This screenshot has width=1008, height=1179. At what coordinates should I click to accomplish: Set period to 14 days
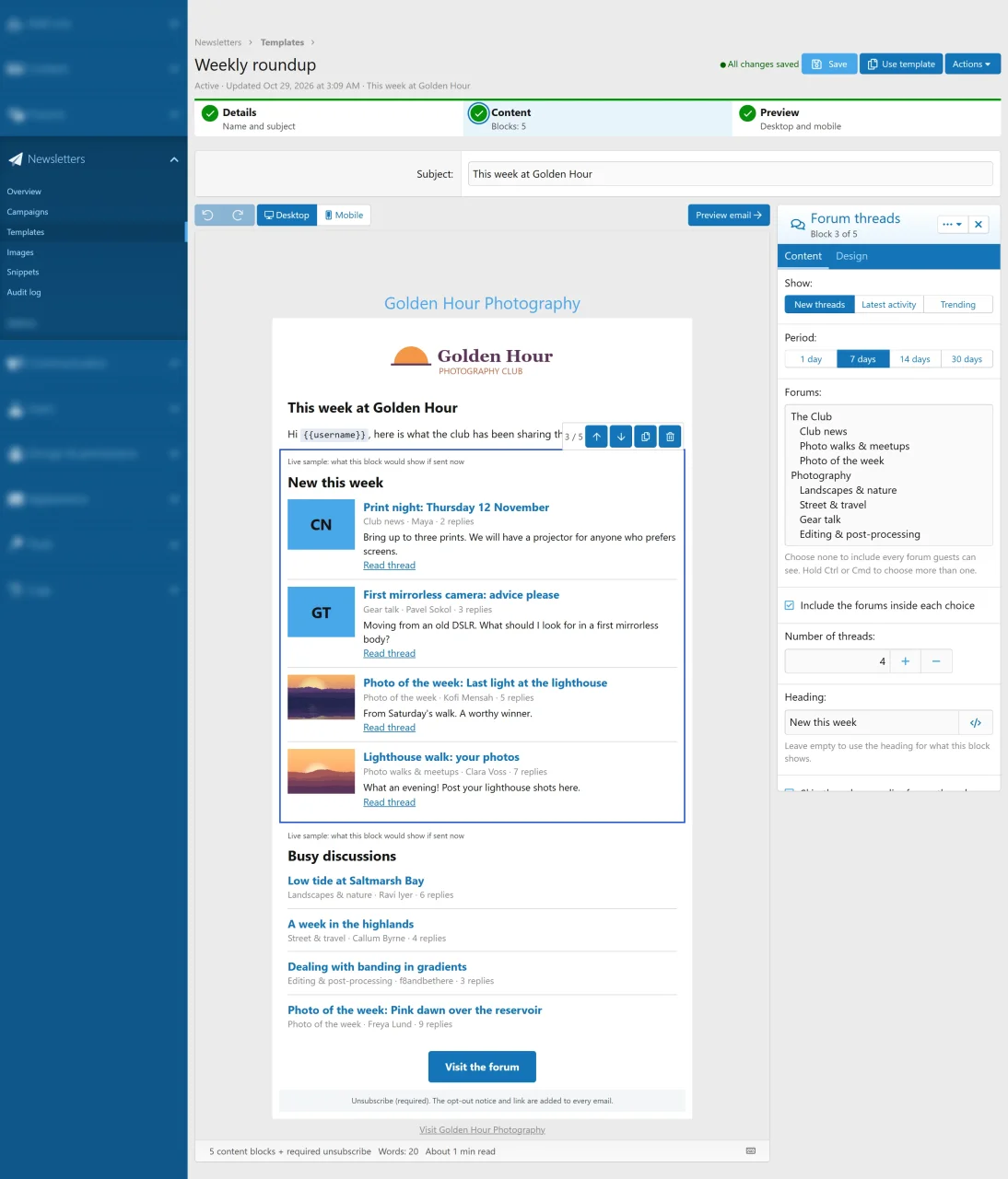[x=915, y=359]
